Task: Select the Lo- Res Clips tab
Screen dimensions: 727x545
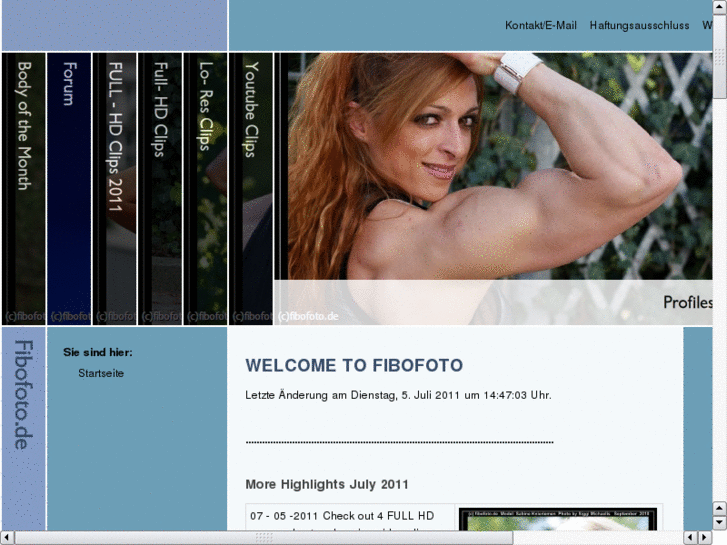Action: [205, 189]
